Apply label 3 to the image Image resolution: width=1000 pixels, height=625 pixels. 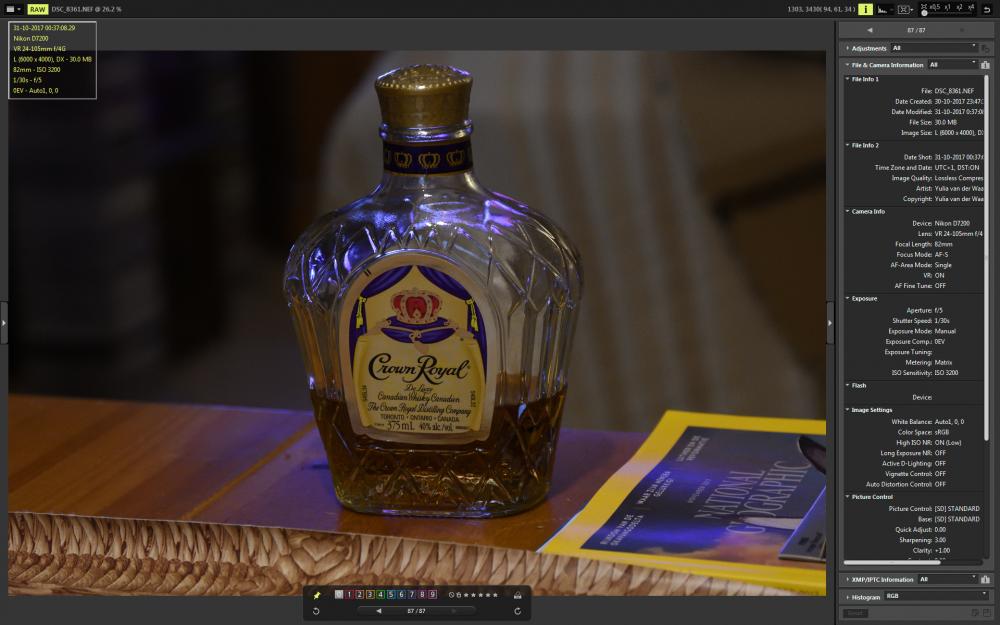tap(370, 594)
